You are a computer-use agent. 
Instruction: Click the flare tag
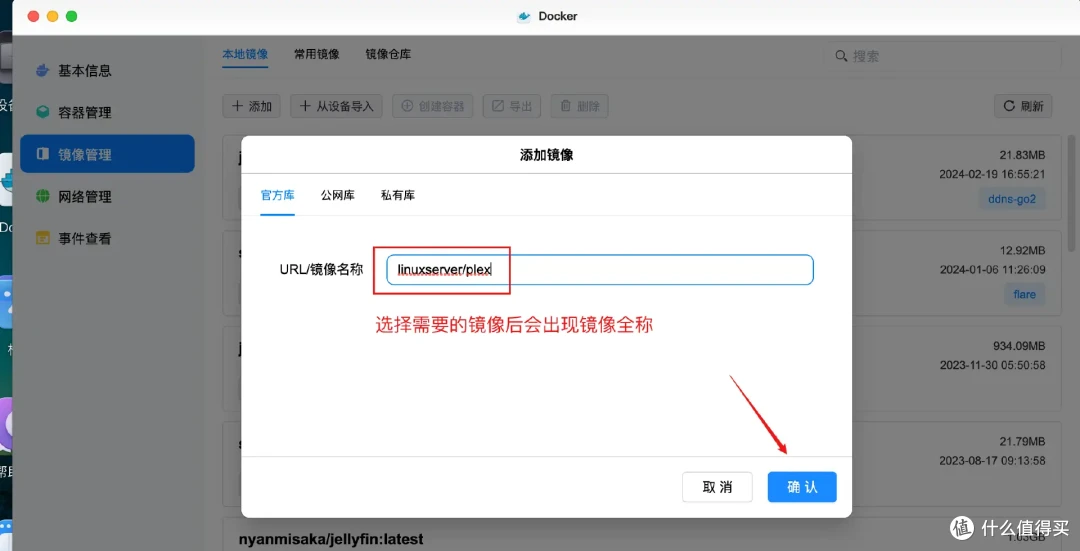point(1024,294)
